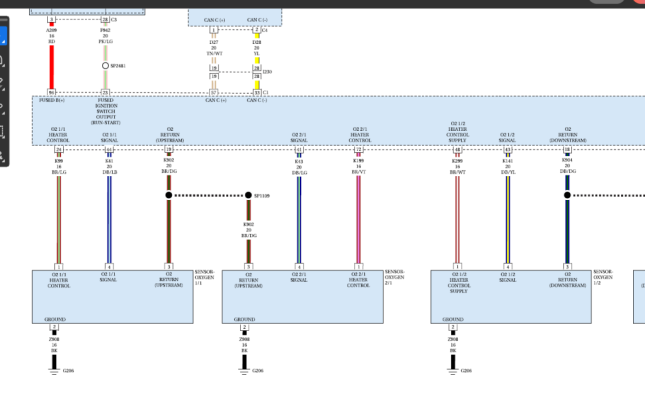Click the downstream O2 return splice dot
This screenshot has width=645, height=400.
567,195
